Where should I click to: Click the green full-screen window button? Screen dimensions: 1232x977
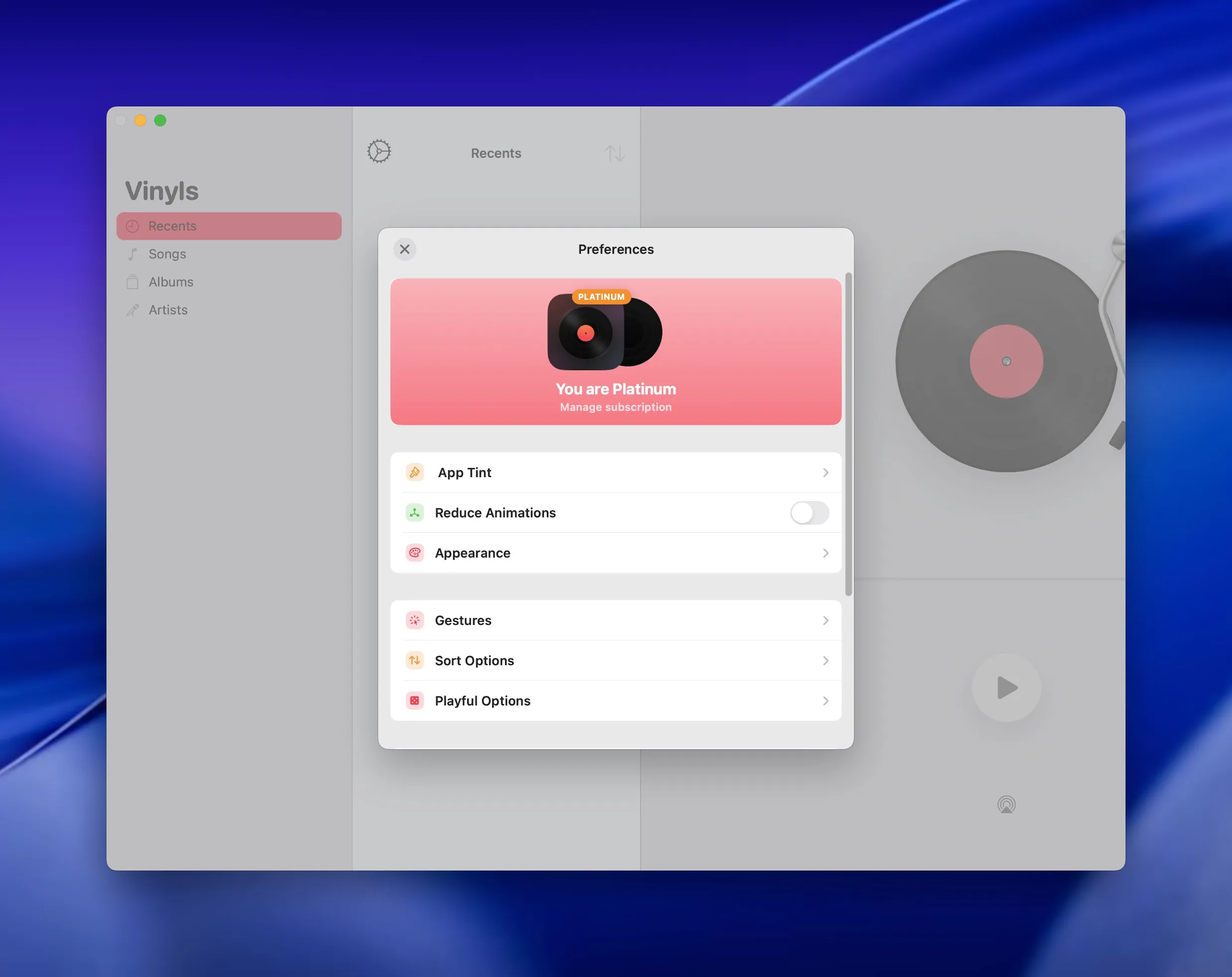(160, 120)
